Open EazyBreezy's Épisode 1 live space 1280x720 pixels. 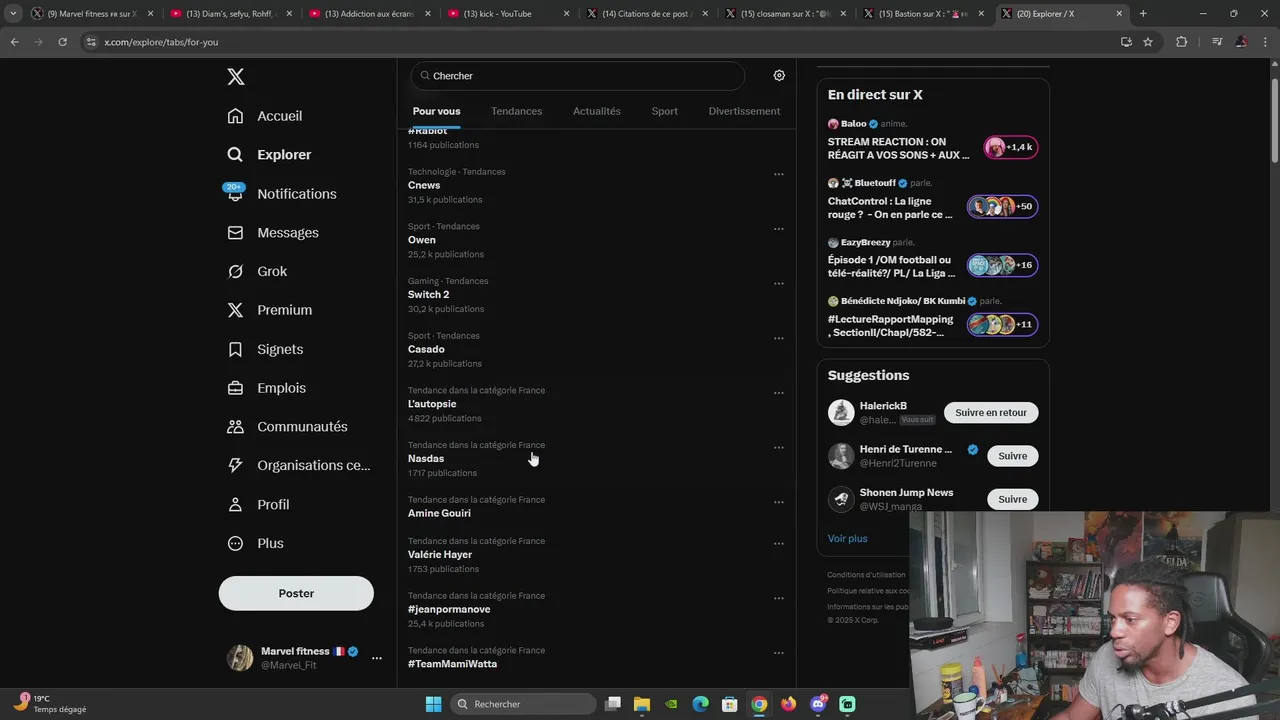click(933, 259)
